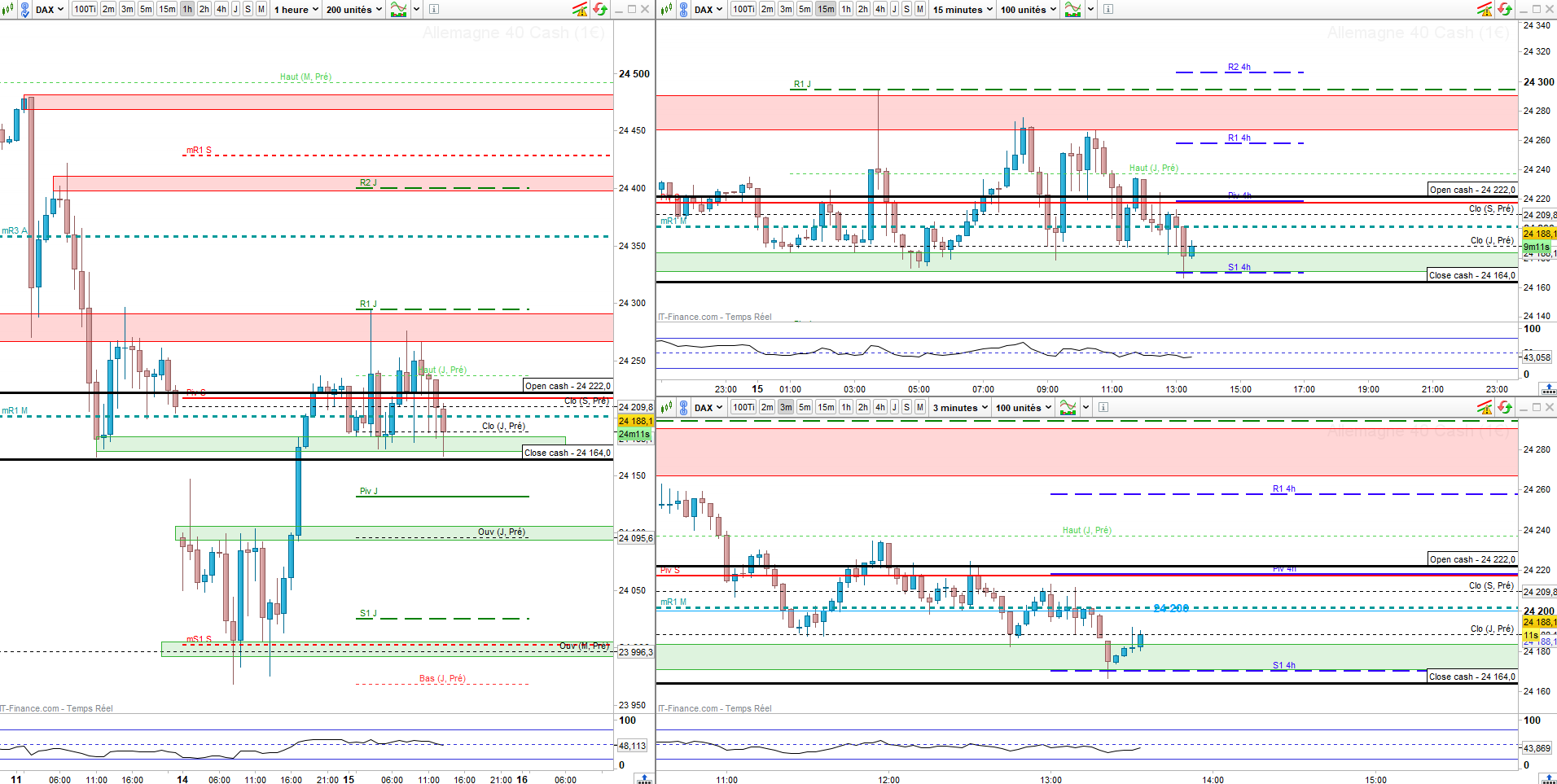Click the 'R1 4h' label on the 3 minutes chart
Image resolution: width=1557 pixels, height=784 pixels.
(1284, 489)
